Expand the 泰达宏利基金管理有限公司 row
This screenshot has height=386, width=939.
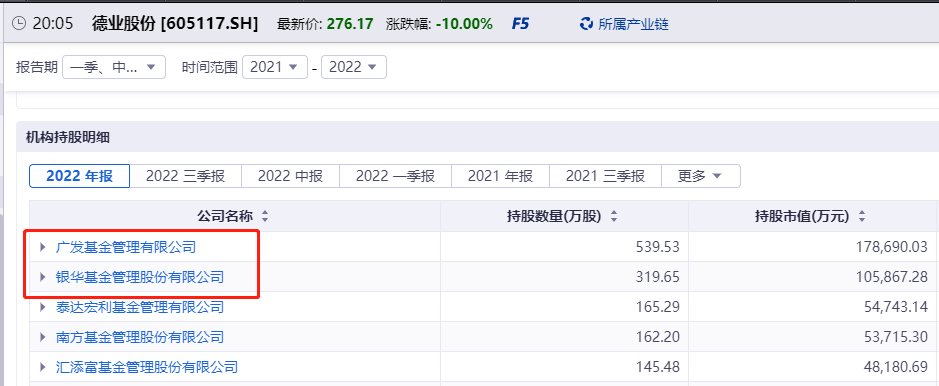click(x=43, y=307)
